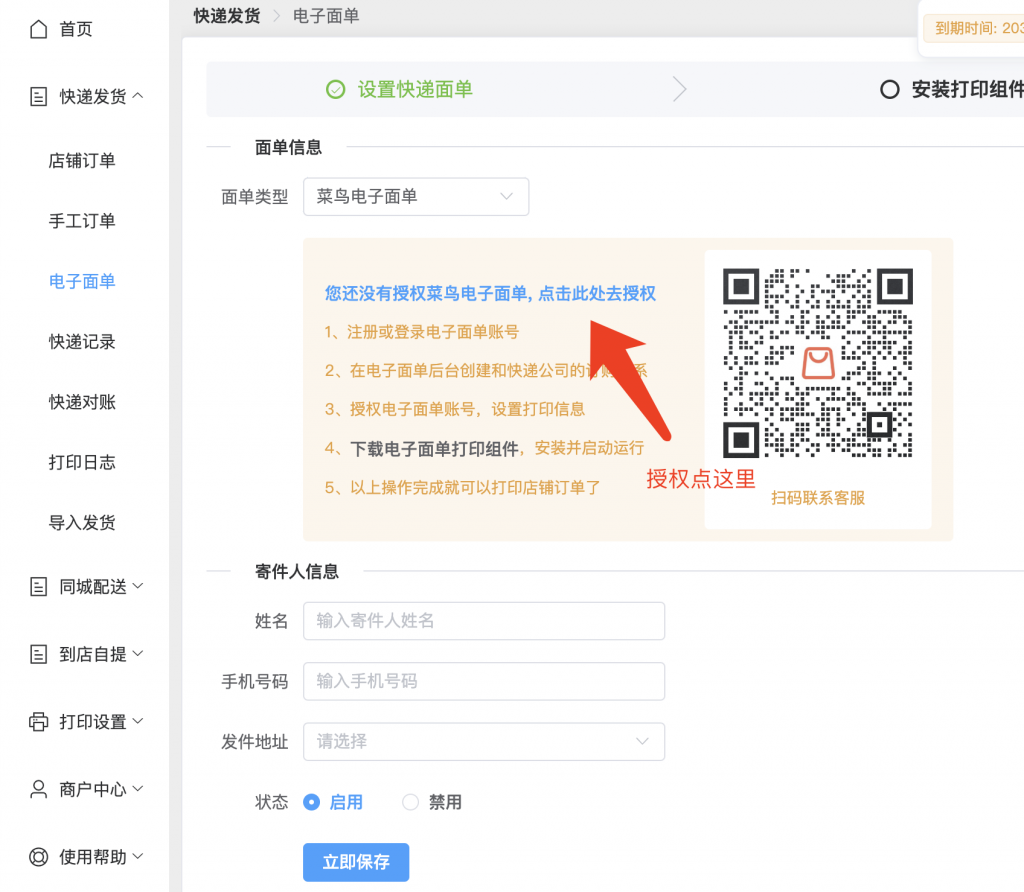The image size is (1024, 892).
Task: Select the 禁用 radio button
Action: click(410, 802)
